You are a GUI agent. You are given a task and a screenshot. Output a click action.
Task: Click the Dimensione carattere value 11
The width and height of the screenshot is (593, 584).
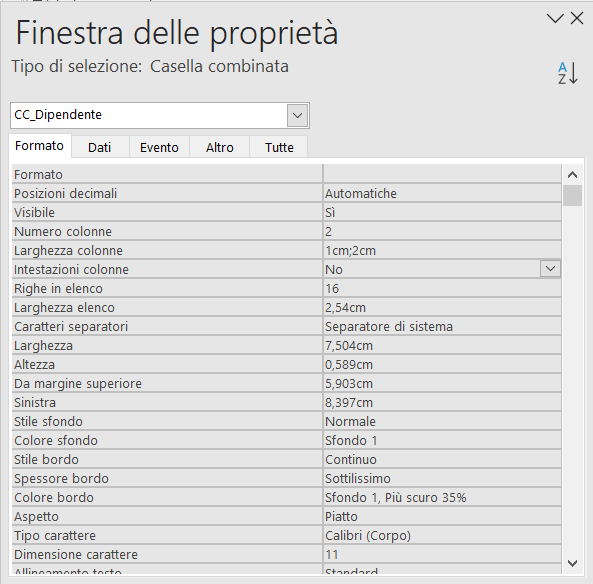(442, 554)
